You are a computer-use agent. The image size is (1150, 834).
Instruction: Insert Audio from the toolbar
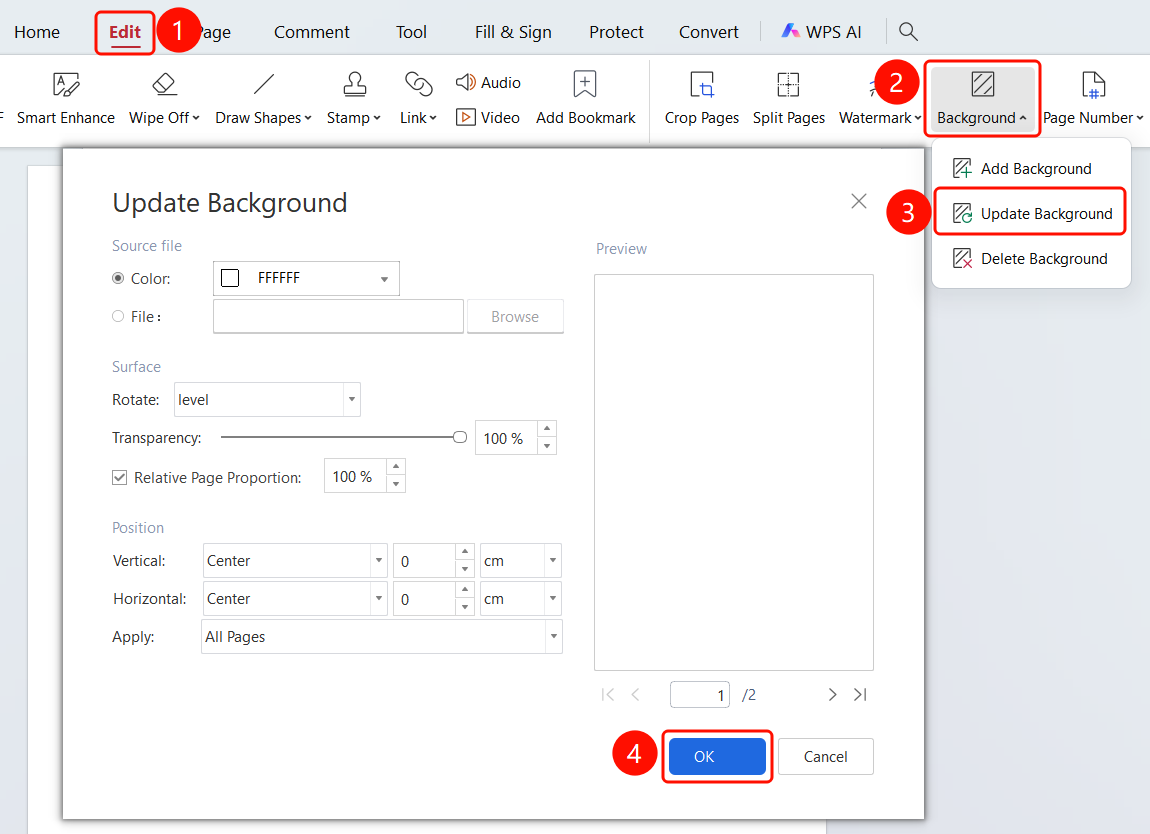click(x=488, y=82)
